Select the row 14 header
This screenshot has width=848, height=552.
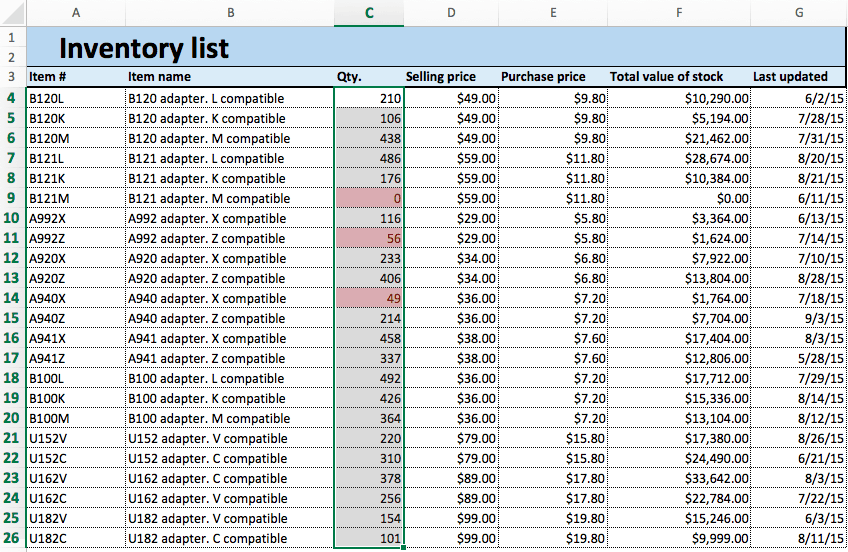(x=11, y=298)
